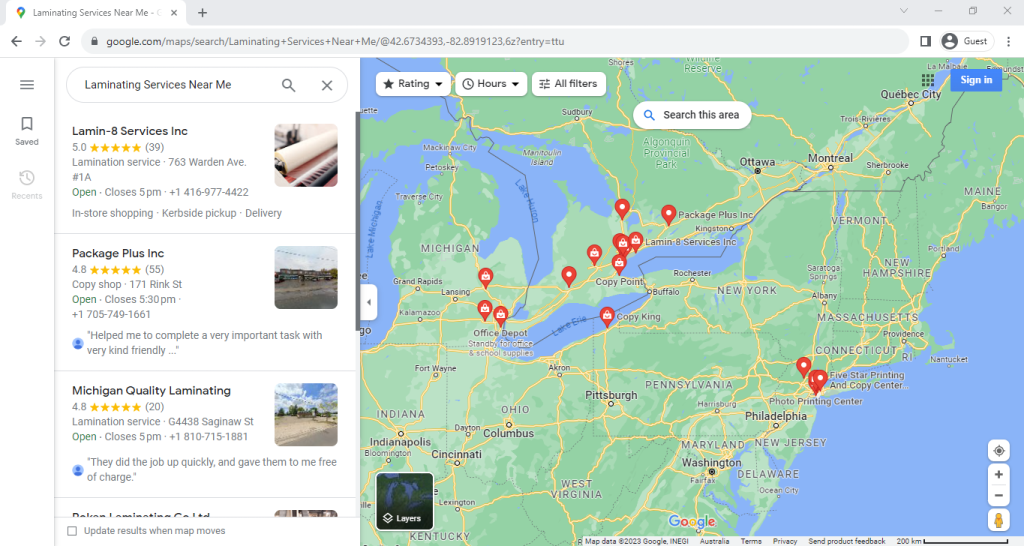Close the Laminating Services tab
Viewport: 1024px width, 546px height.
[x=174, y=12]
